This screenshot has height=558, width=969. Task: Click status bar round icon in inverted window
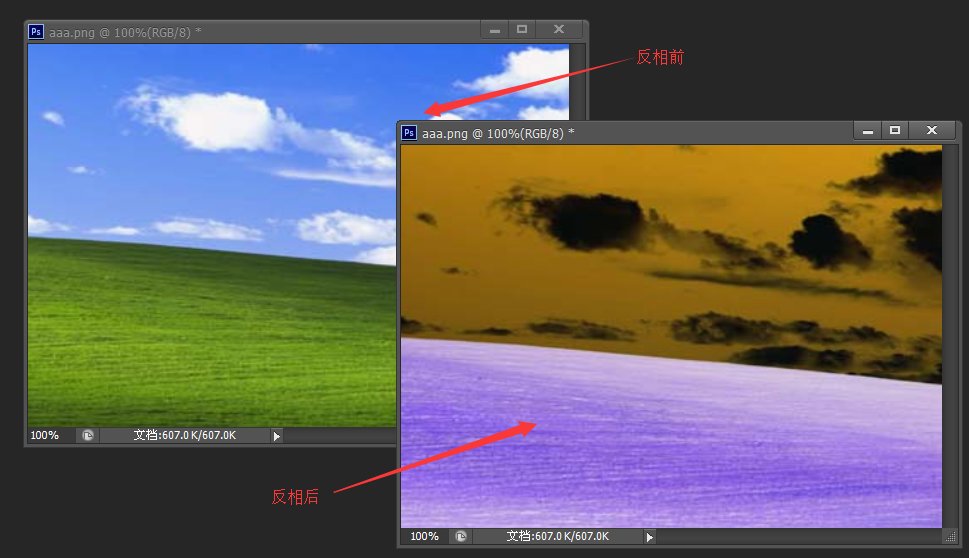pos(461,536)
